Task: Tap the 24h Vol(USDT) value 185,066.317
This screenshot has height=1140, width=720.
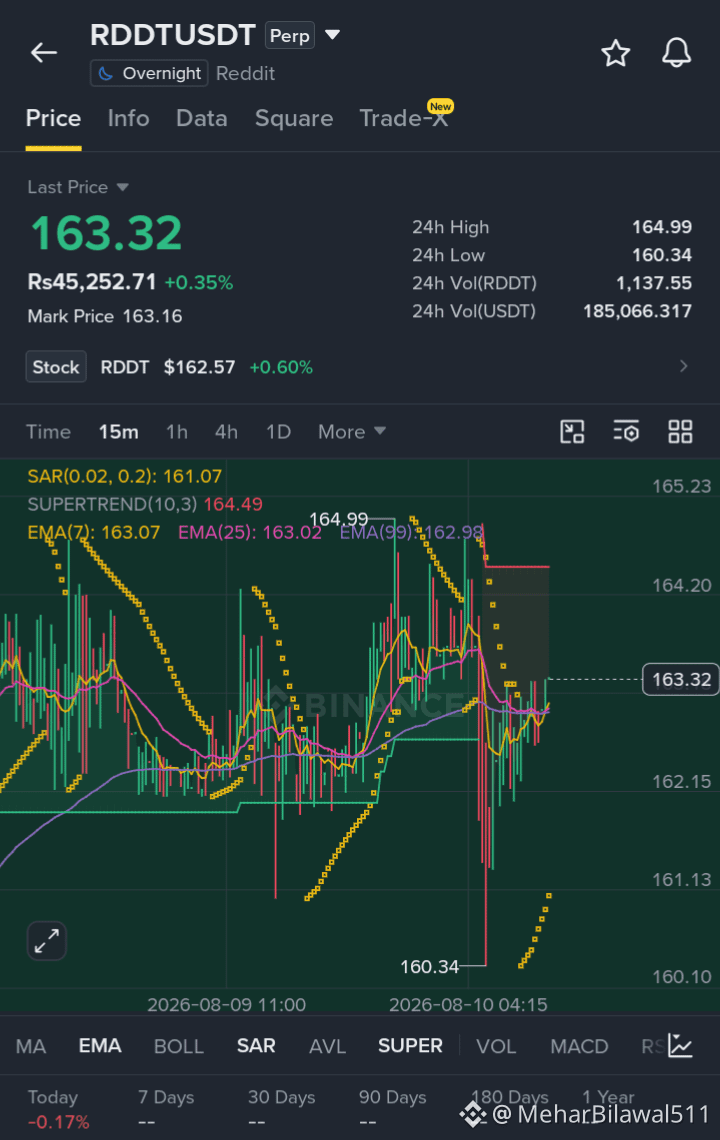Action: coord(637,311)
